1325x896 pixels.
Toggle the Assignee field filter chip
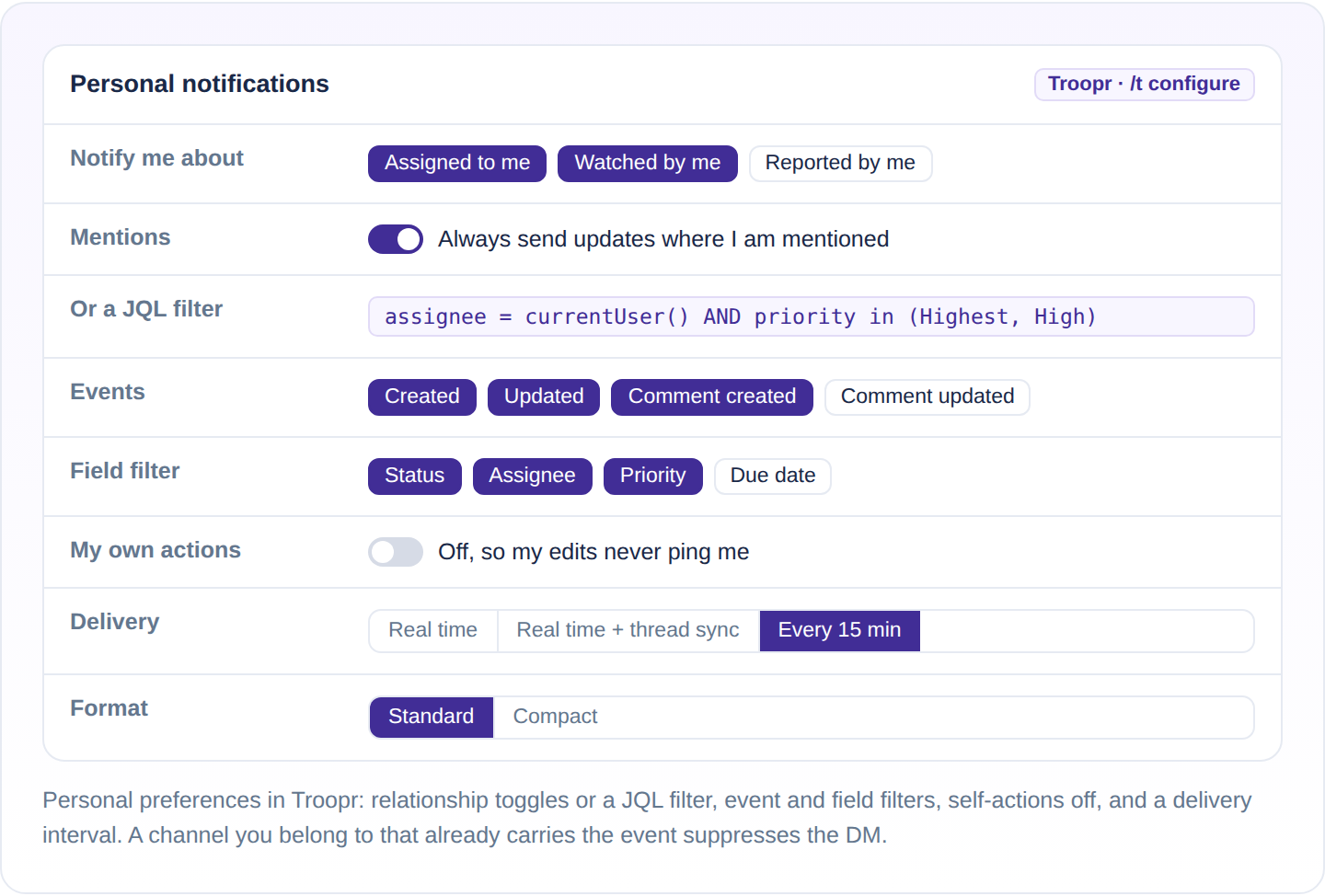[x=533, y=477]
